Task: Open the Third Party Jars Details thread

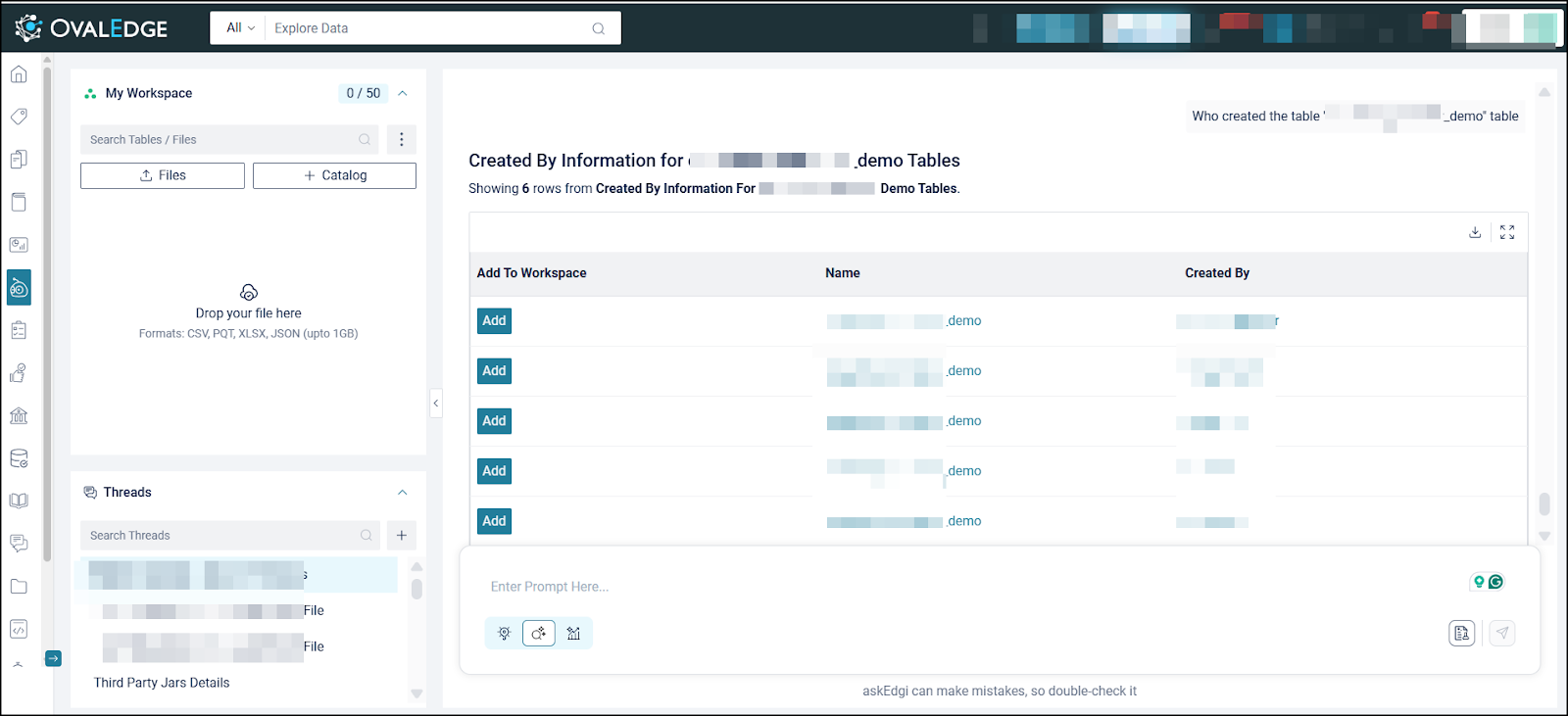Action: coord(162,683)
